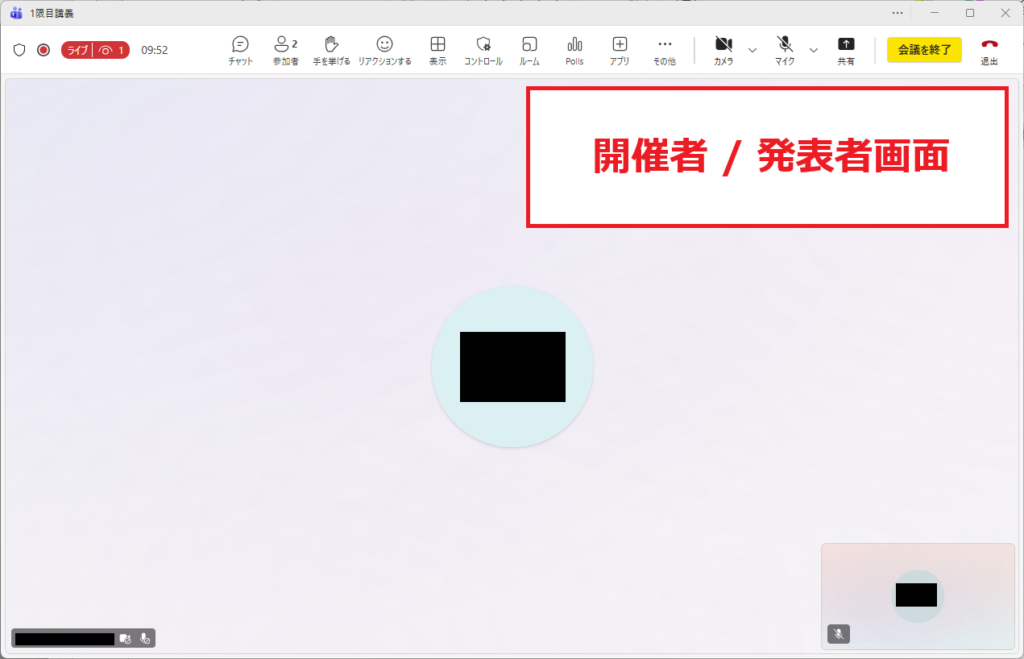The image size is (1024, 659).
Task: Leave the meeting with 退出 button
Action: pos(989,50)
